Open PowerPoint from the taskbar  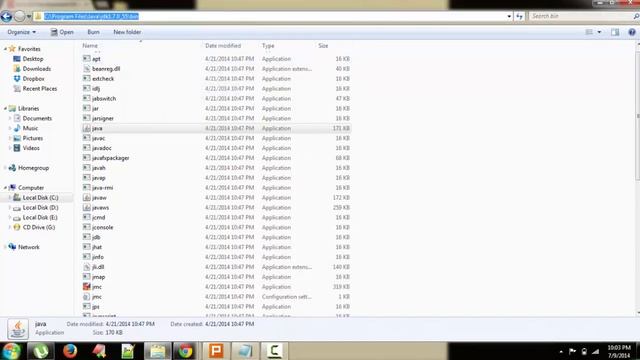[216, 351]
